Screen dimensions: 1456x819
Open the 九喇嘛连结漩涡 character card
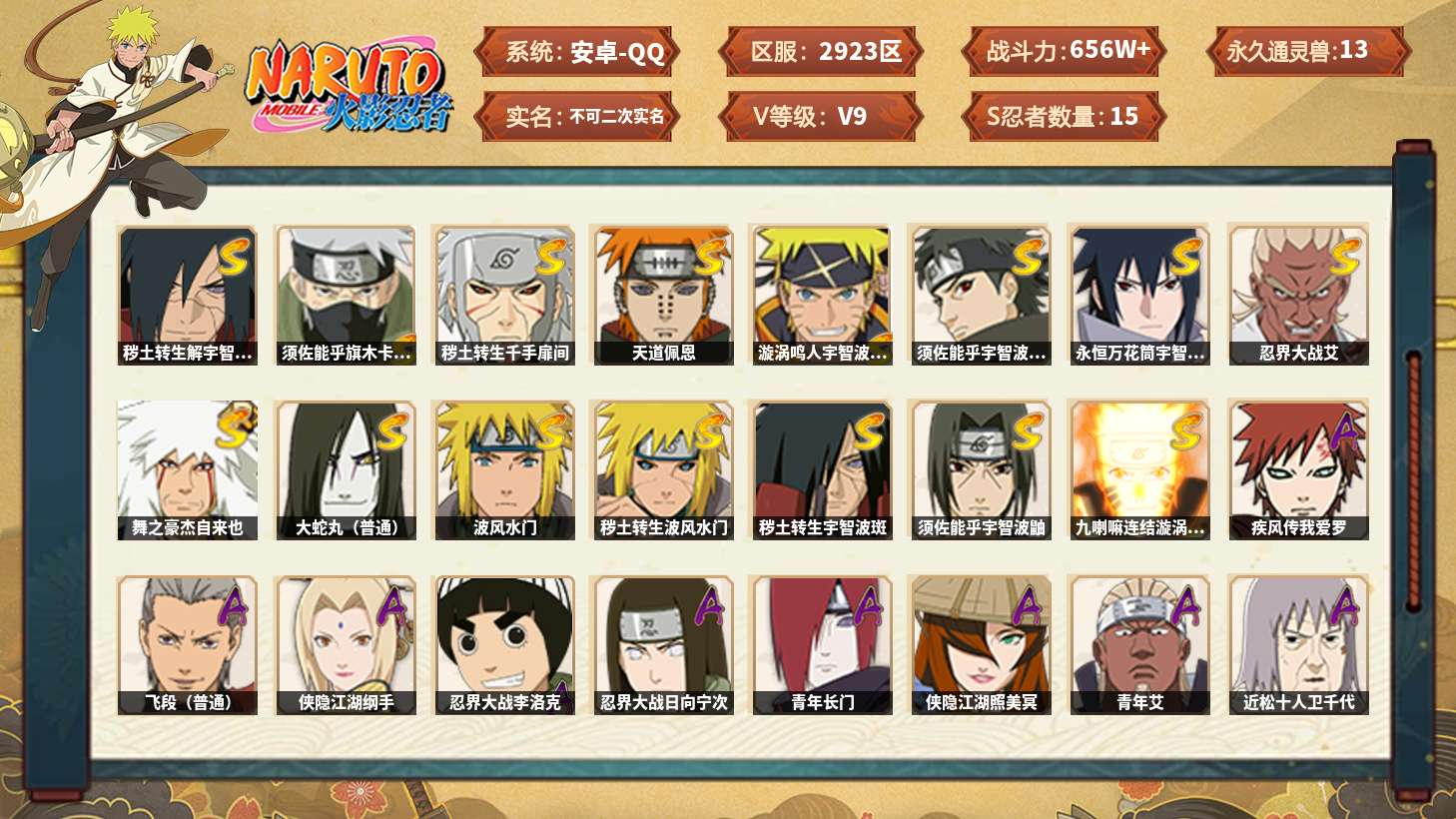point(1139,470)
